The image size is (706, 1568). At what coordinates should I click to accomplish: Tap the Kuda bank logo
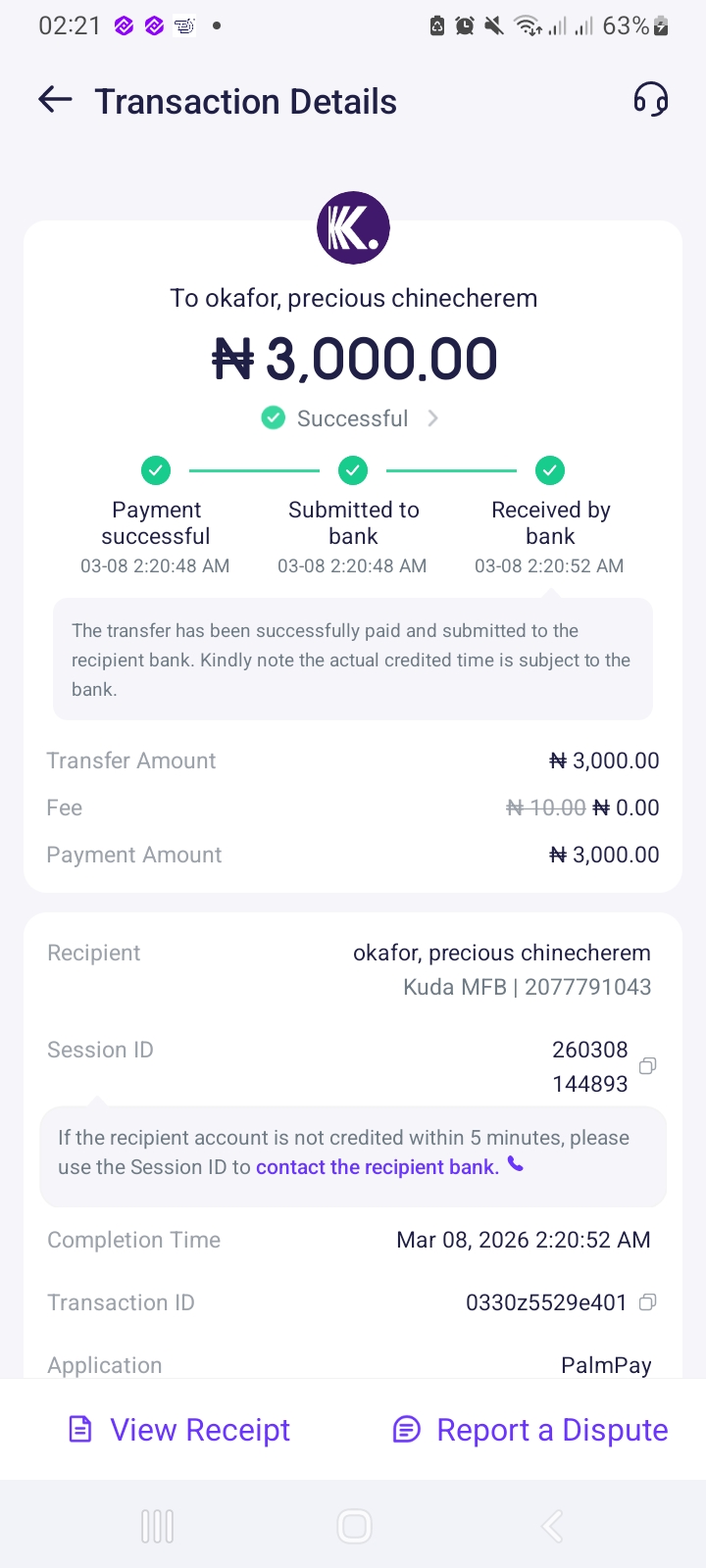click(353, 228)
